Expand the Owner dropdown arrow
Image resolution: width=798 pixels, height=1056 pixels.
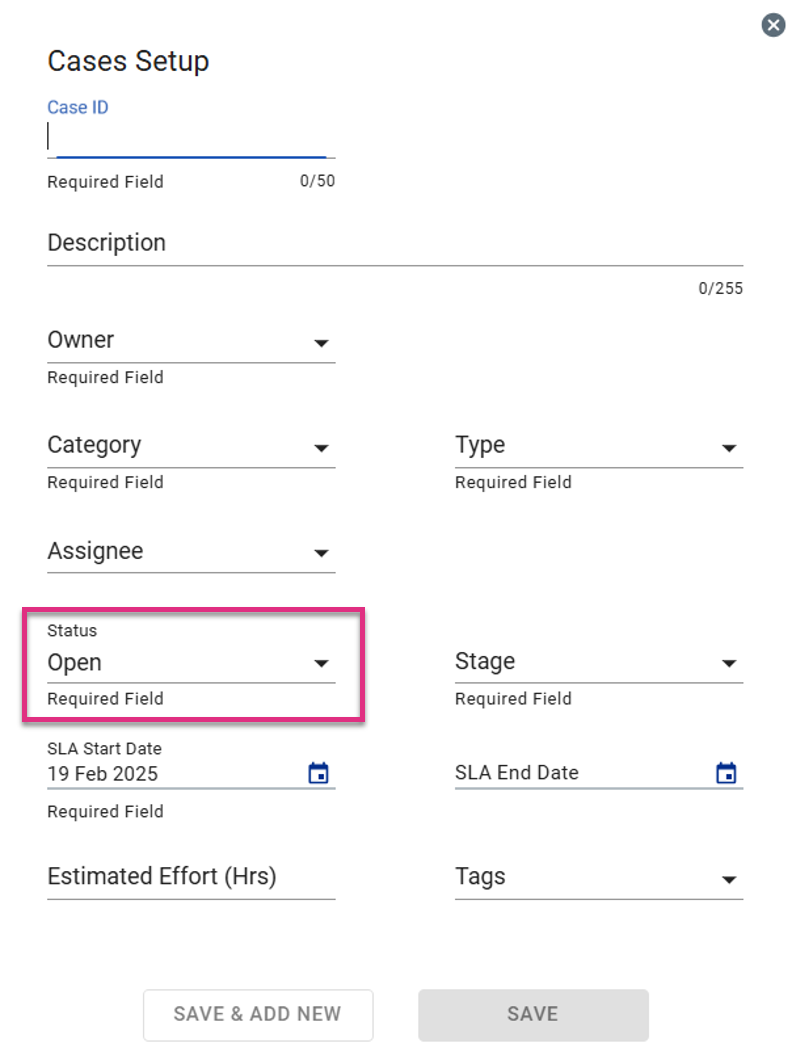coord(321,343)
